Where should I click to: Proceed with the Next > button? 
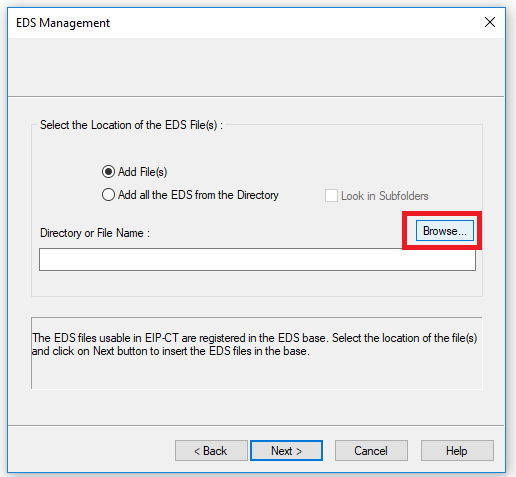click(286, 451)
